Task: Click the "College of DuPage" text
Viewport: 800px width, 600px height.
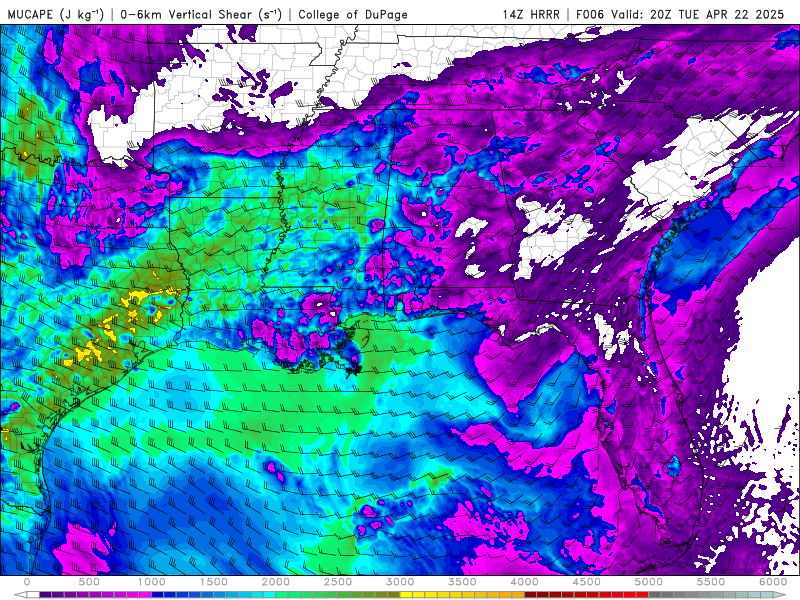Action: 353,14
